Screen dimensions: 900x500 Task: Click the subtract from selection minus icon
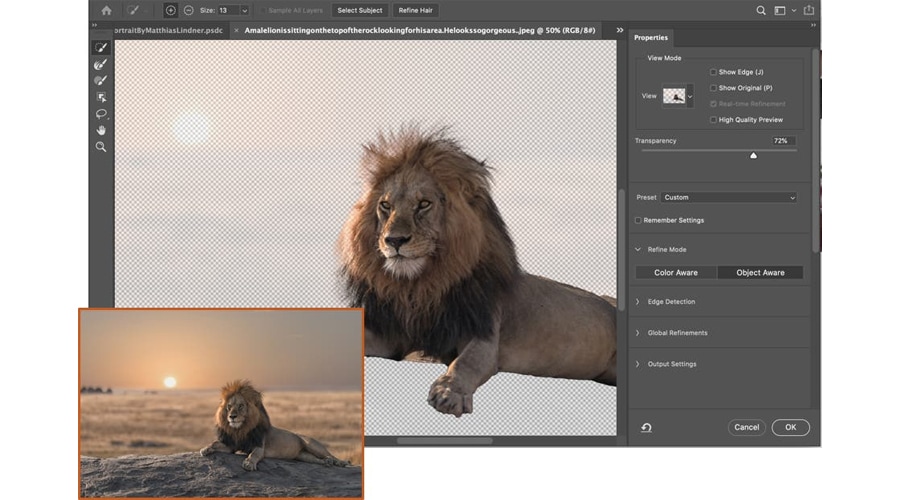pyautogui.click(x=189, y=10)
